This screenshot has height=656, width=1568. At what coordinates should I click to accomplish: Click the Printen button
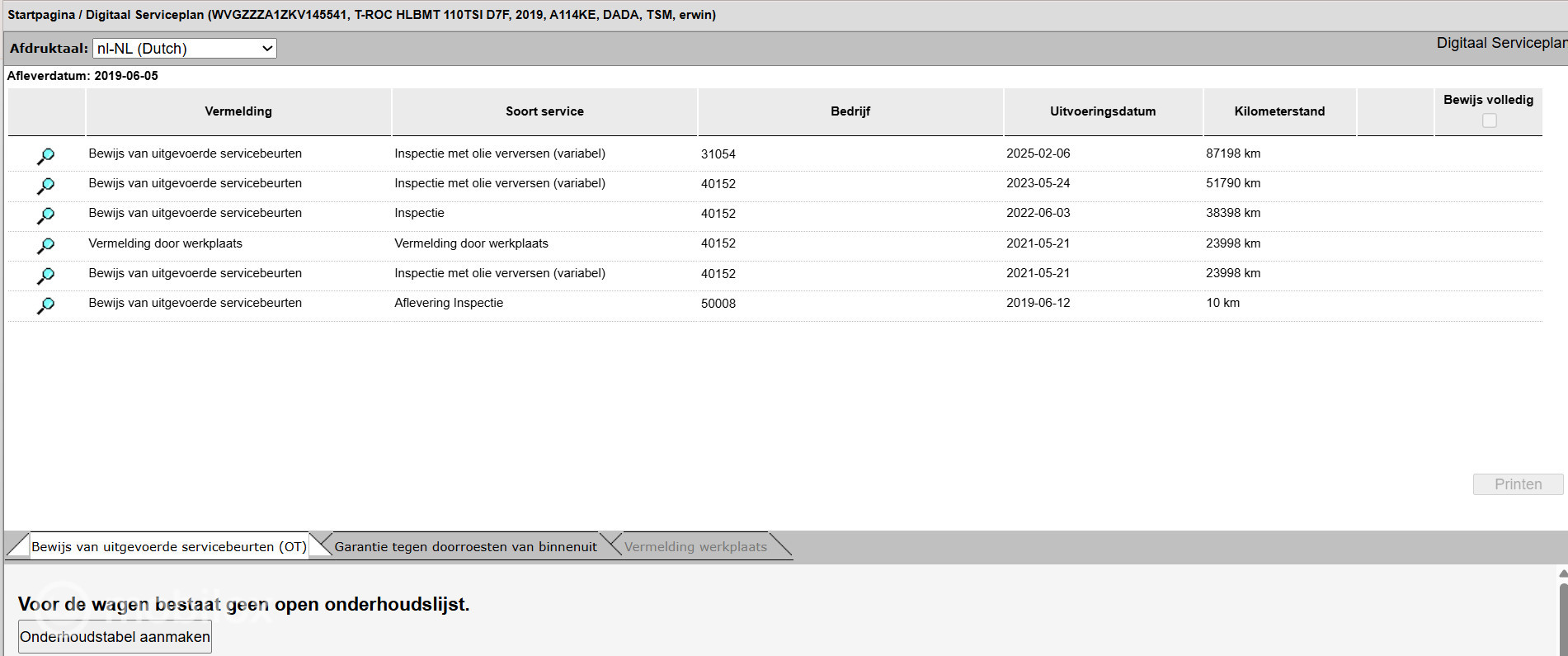(1518, 484)
